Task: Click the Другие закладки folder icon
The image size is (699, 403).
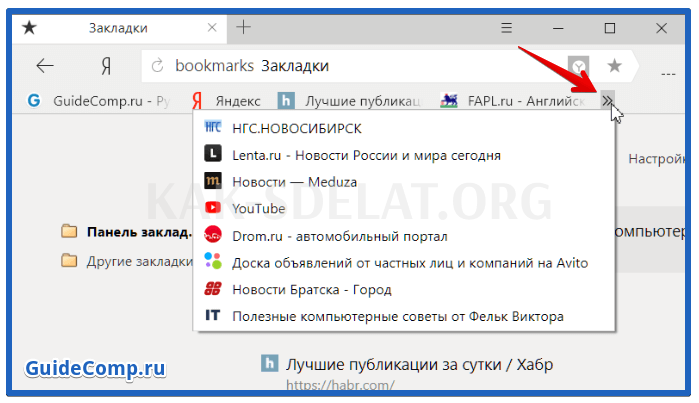Action: pos(69,260)
